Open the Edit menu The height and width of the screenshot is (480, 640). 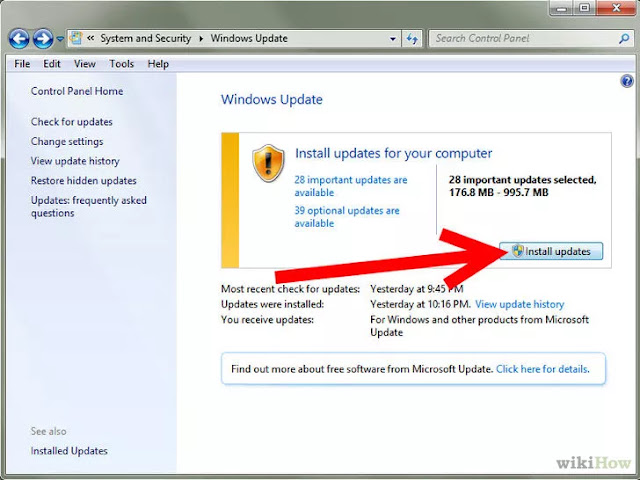(x=52, y=64)
